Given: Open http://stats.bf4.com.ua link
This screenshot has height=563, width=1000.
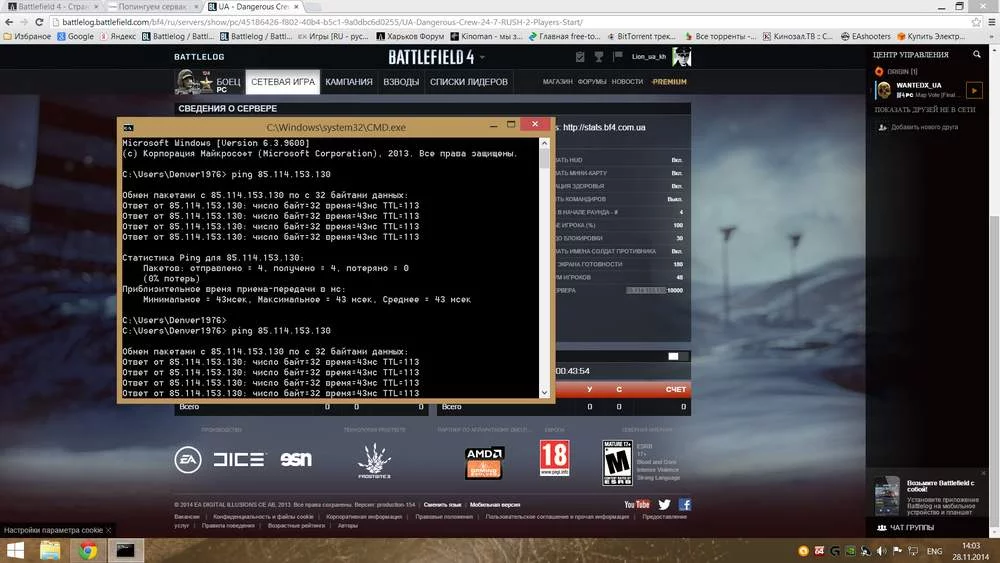Looking at the screenshot, I should [604, 128].
